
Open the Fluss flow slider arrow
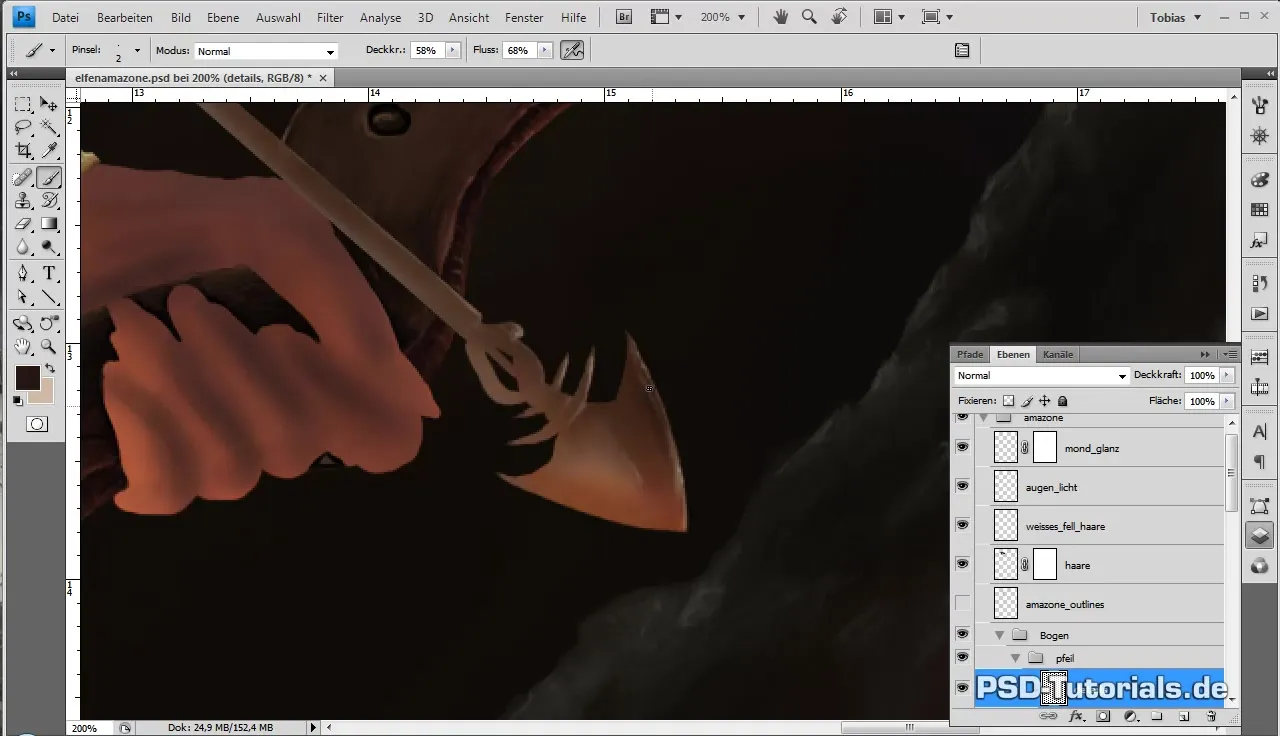tap(544, 50)
